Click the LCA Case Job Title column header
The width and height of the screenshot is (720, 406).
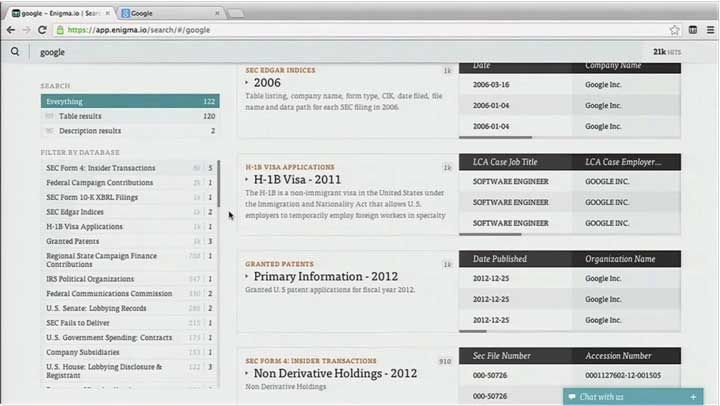pyautogui.click(x=515, y=162)
